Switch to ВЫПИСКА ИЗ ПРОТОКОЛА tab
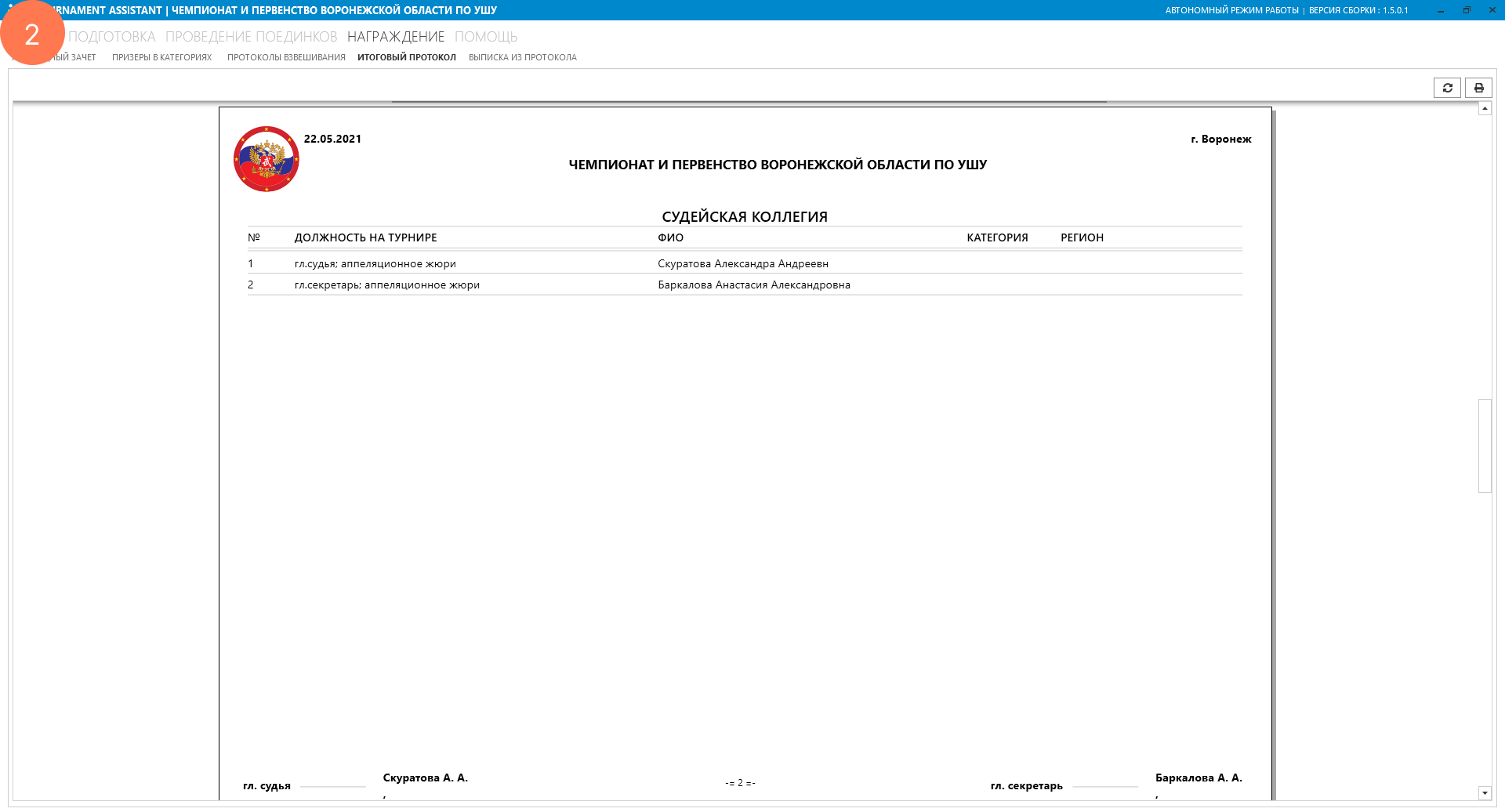This screenshot has height=812, width=1505. (x=523, y=57)
